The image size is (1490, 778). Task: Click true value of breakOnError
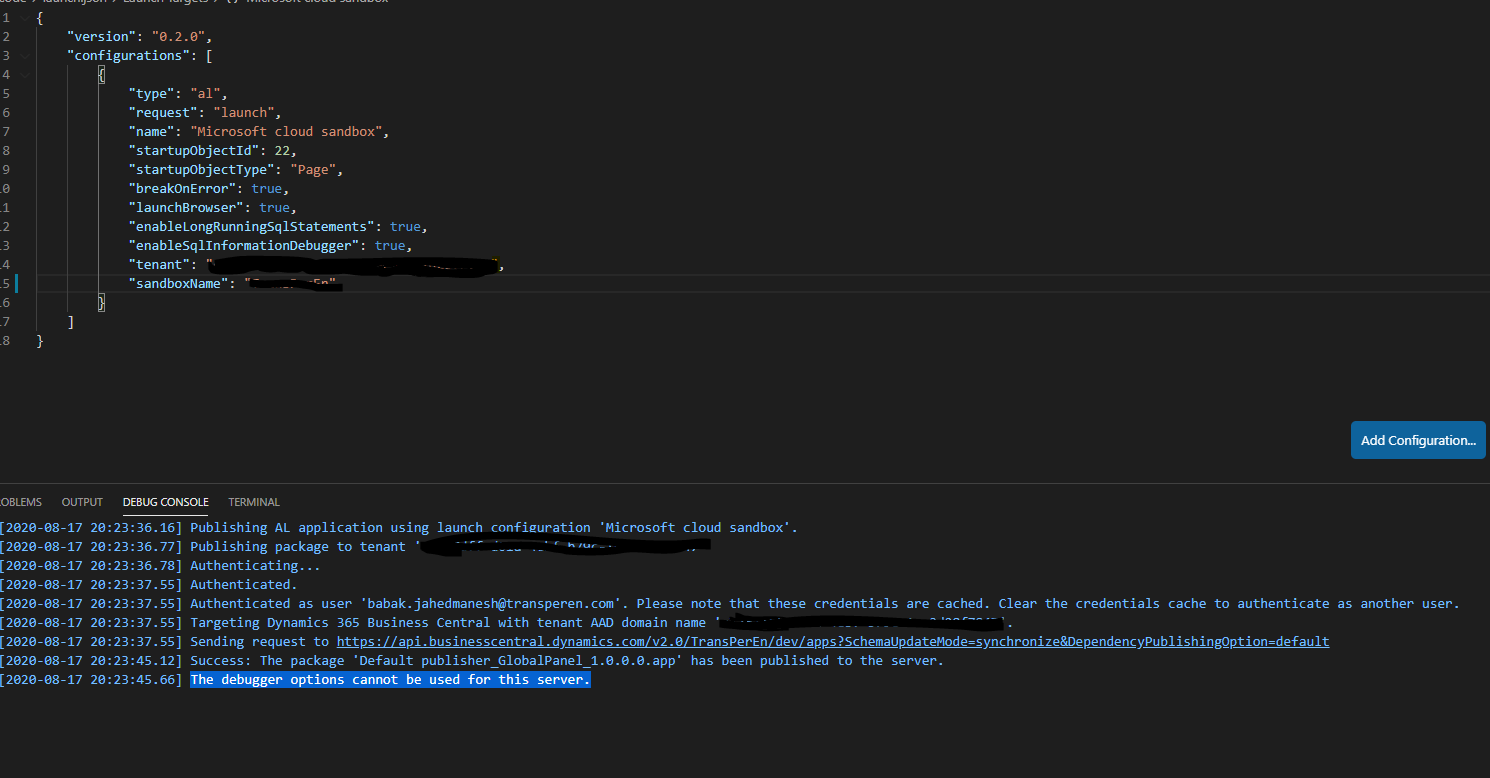266,189
